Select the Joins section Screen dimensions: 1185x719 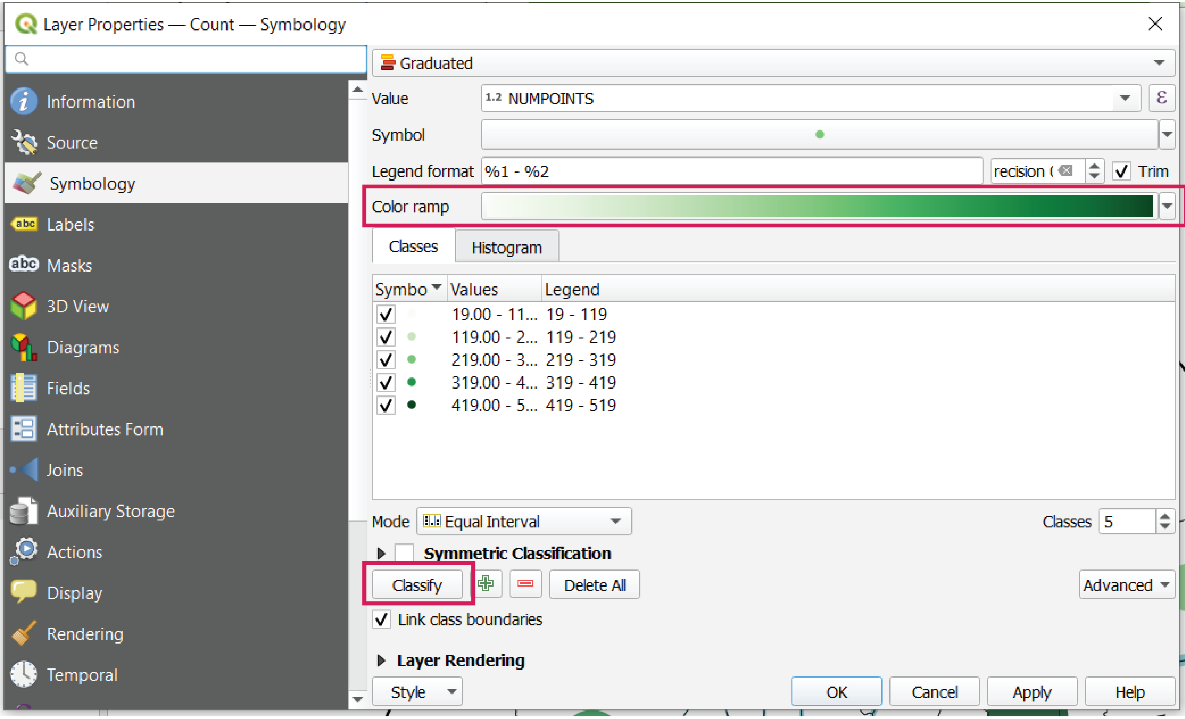[64, 471]
